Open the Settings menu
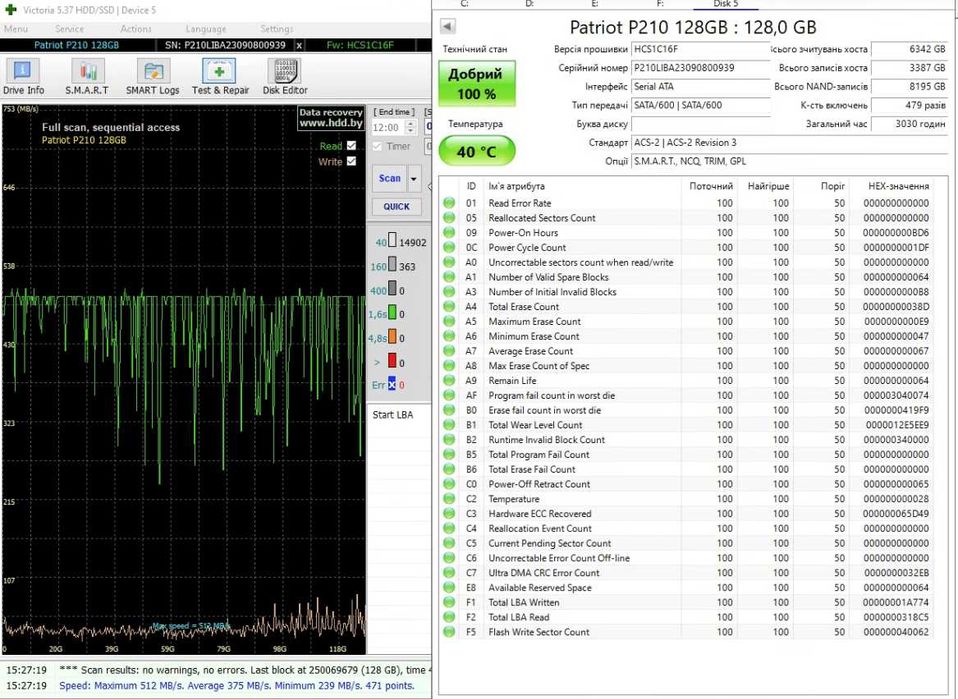Image resolution: width=958 pixels, height=699 pixels. (x=277, y=29)
